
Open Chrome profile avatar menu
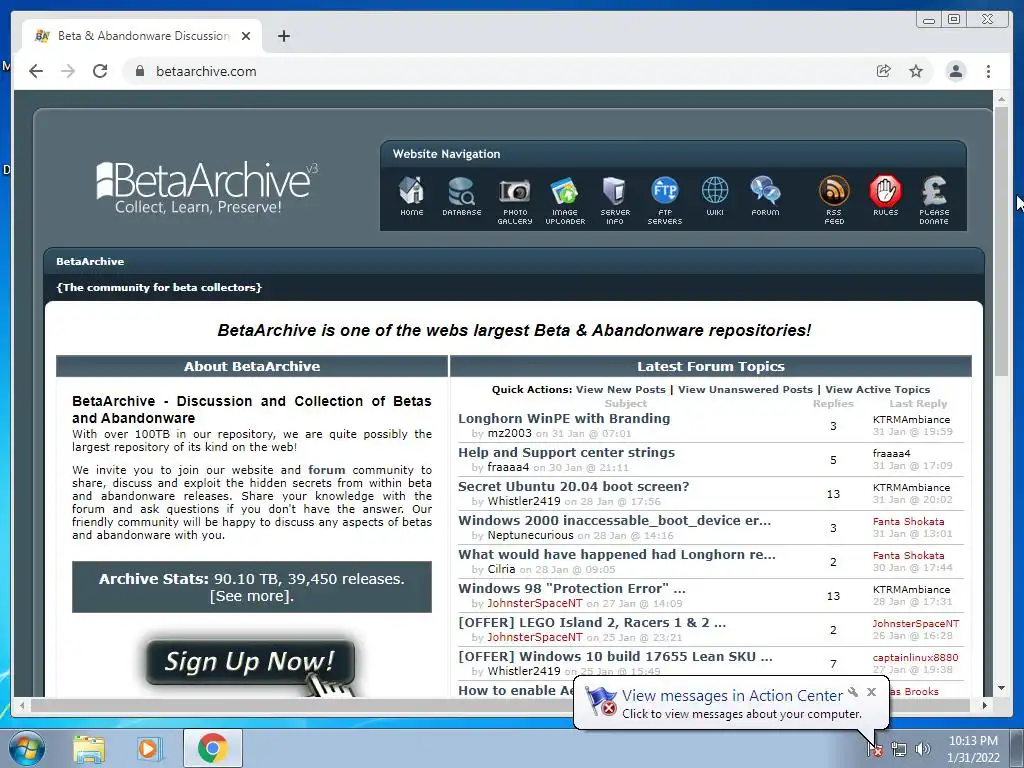coord(955,71)
